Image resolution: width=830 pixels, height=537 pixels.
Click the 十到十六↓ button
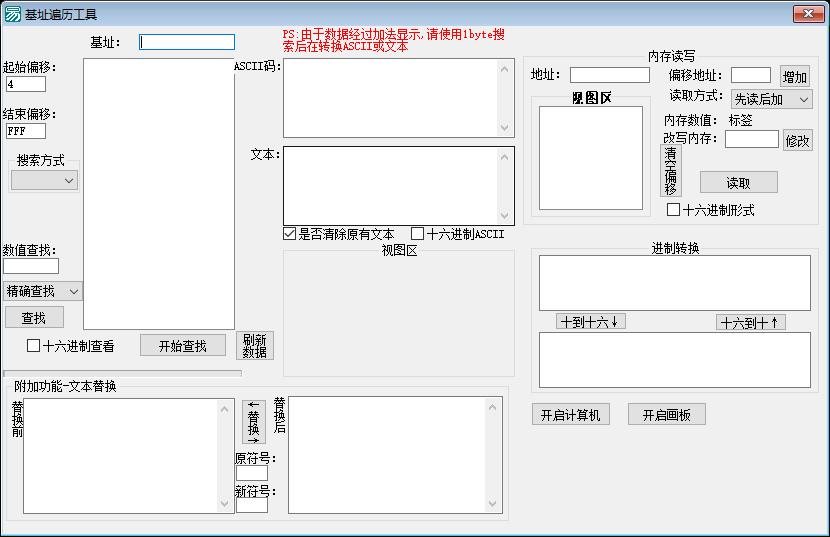click(591, 321)
